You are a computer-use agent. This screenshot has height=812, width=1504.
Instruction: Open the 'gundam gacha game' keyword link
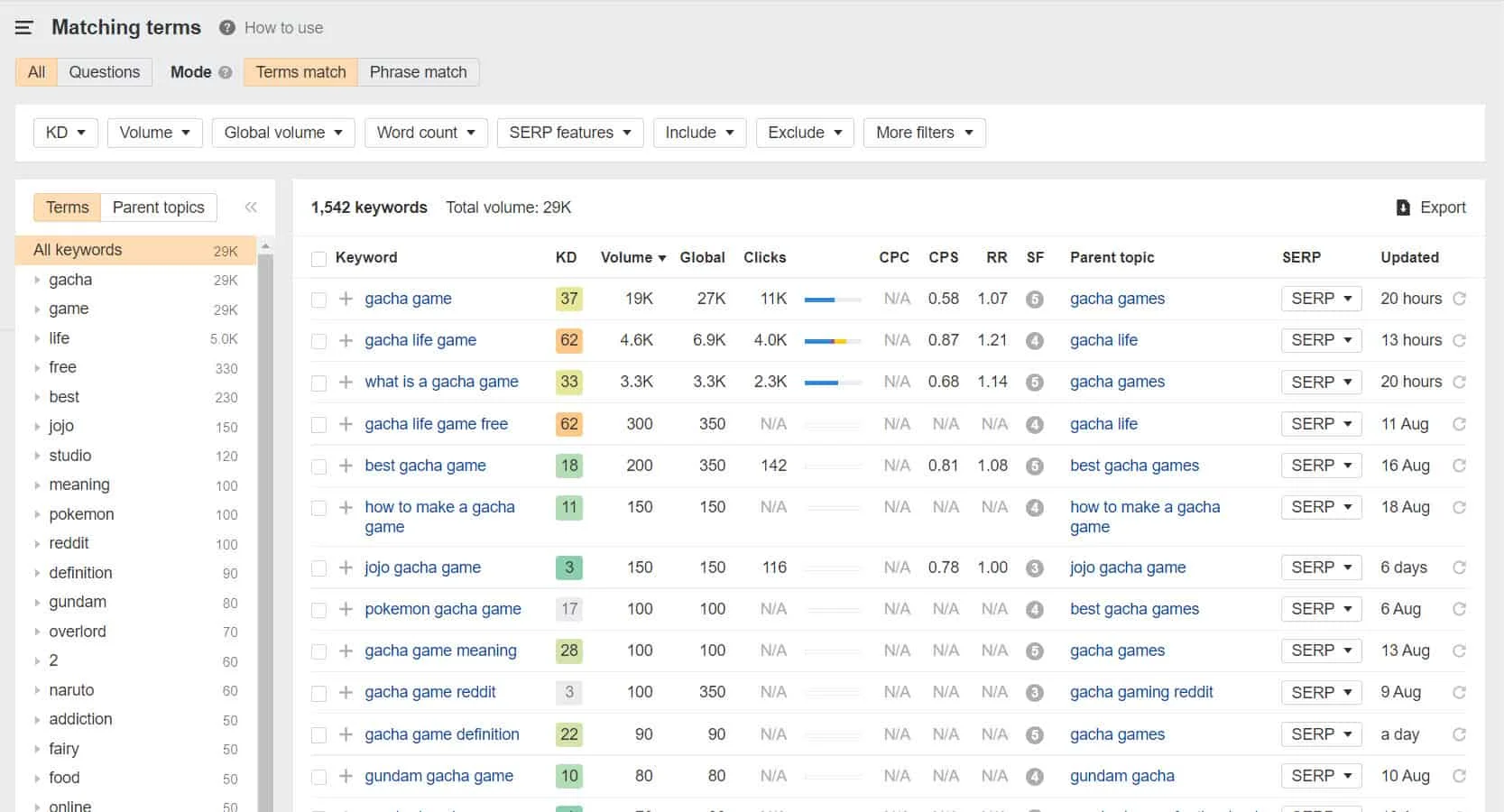click(x=438, y=776)
